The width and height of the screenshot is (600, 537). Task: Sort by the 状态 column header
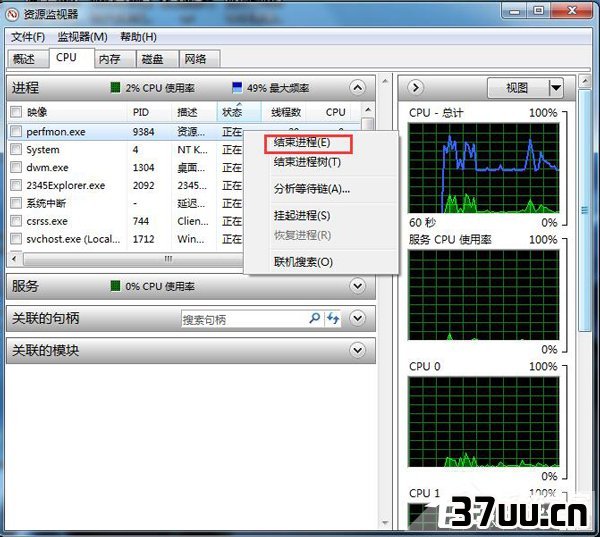click(x=239, y=112)
